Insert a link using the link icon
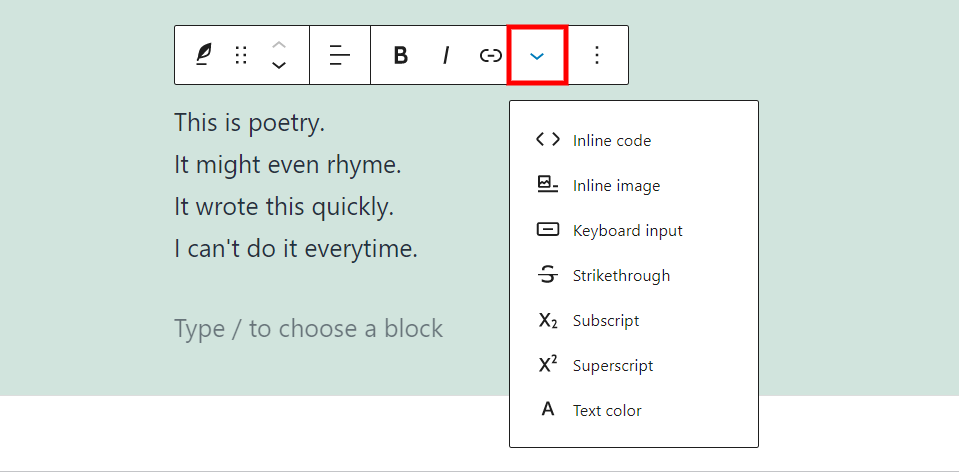Image resolution: width=959 pixels, height=475 pixels. click(490, 55)
